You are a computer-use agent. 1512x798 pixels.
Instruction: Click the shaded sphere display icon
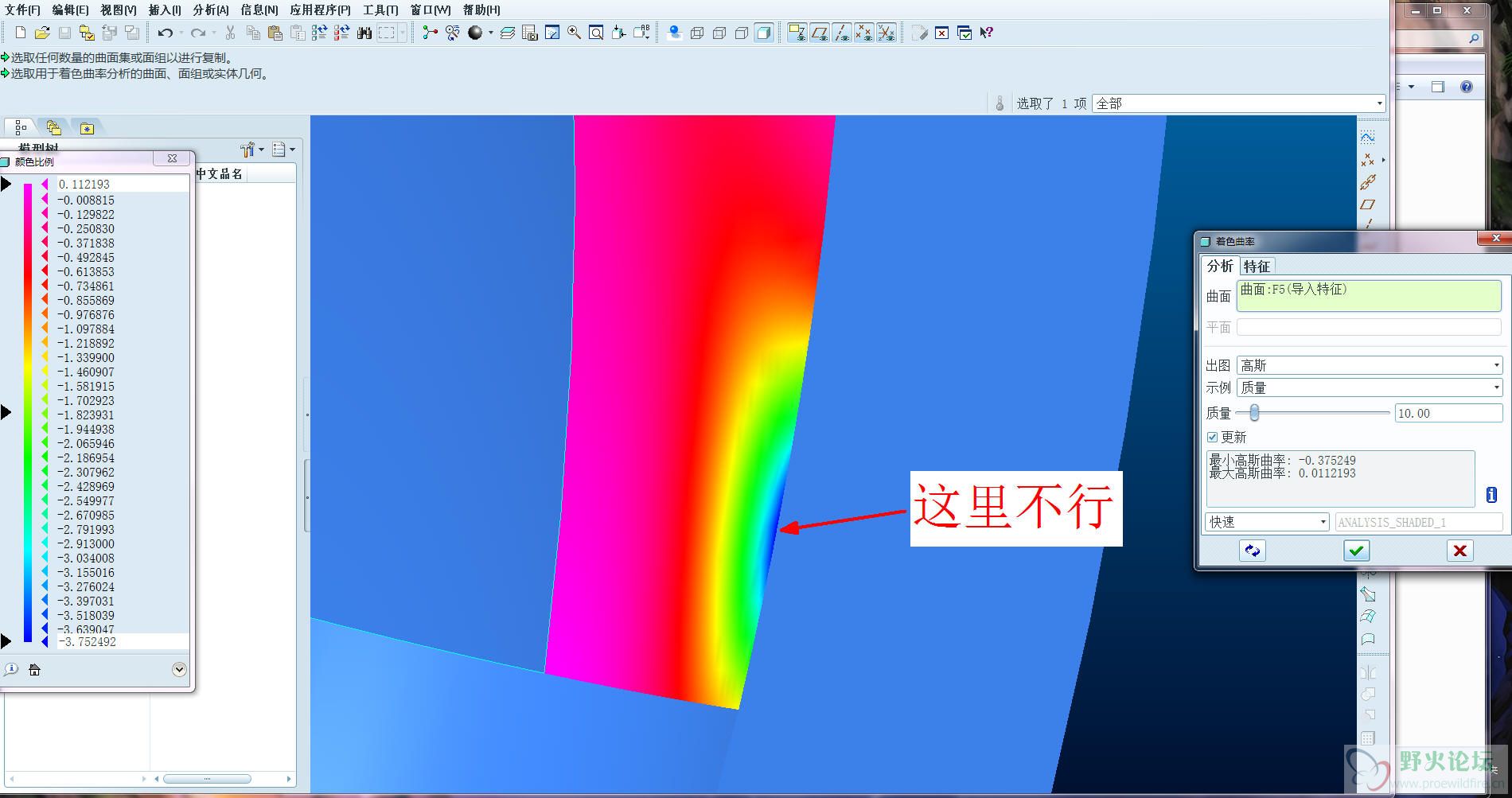click(x=475, y=33)
